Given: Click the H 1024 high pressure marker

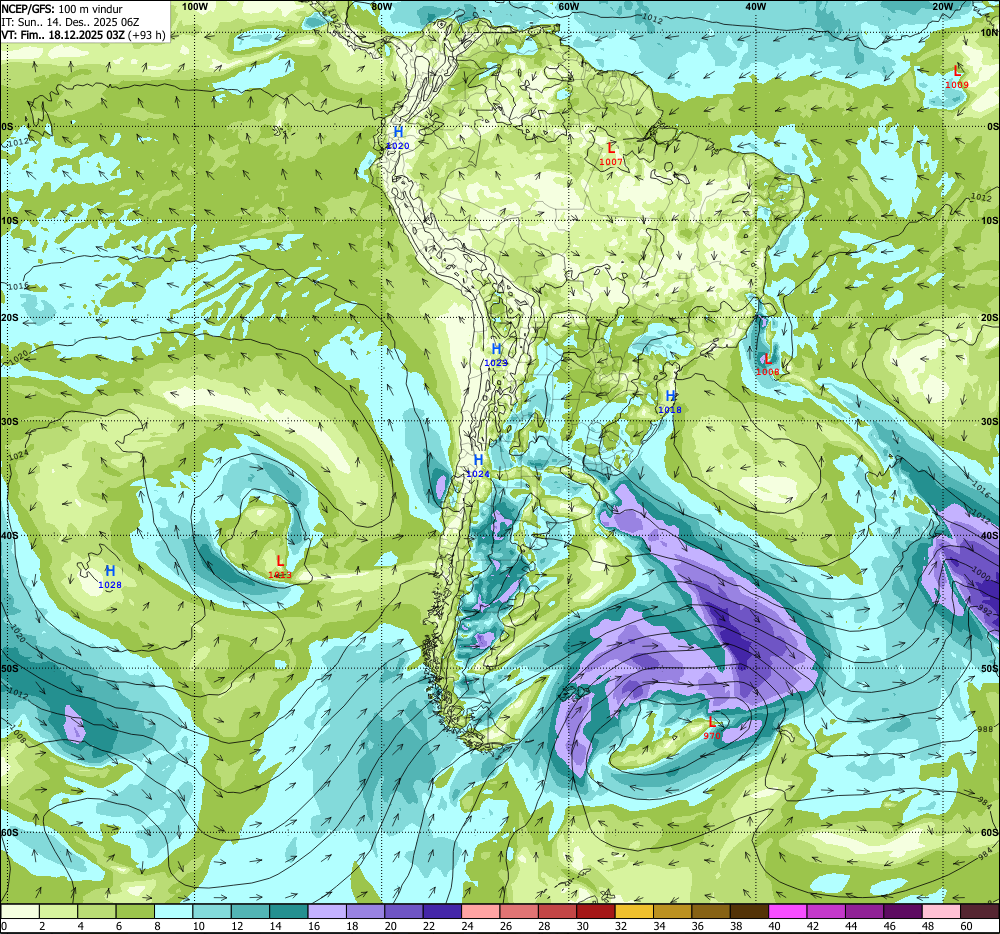Looking at the screenshot, I should click(478, 466).
